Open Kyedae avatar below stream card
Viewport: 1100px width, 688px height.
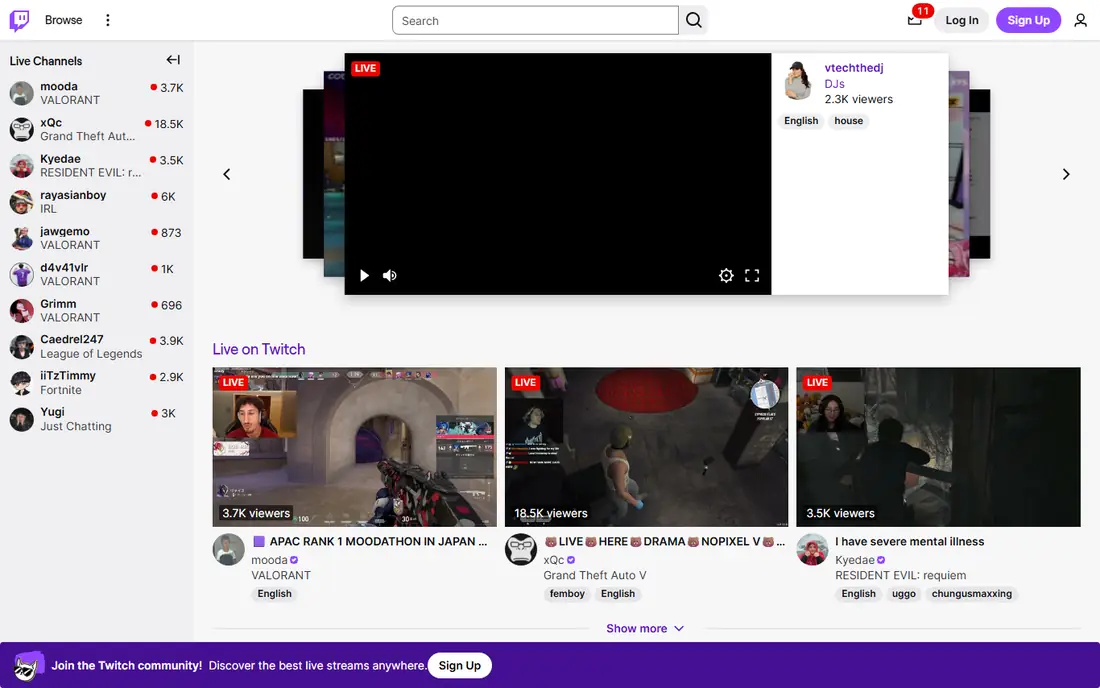pyautogui.click(x=812, y=549)
